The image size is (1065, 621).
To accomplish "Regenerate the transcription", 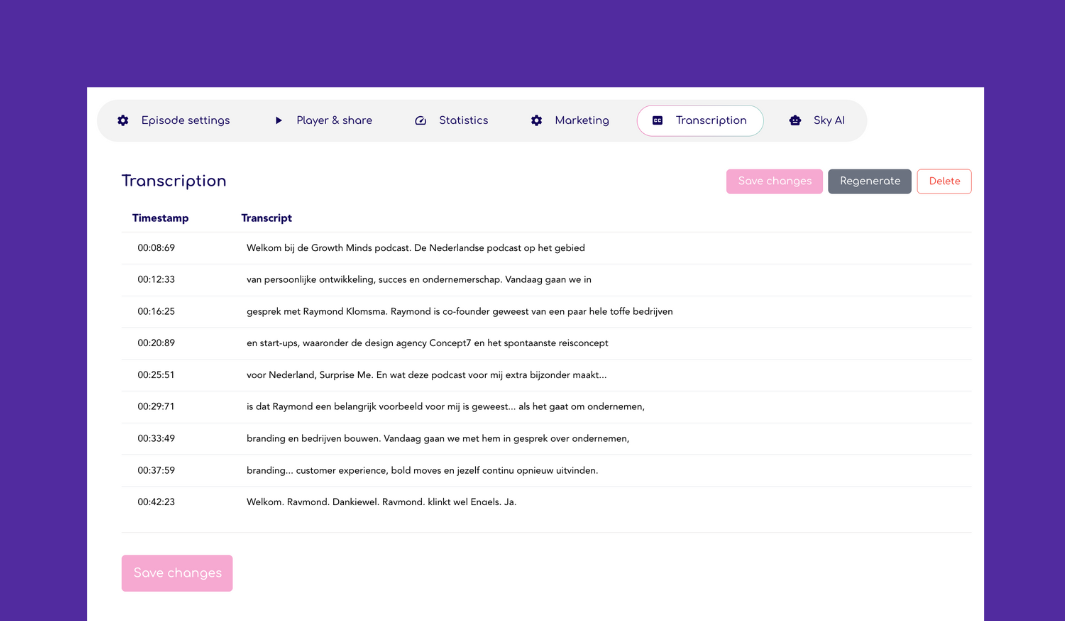I will 869,181.
